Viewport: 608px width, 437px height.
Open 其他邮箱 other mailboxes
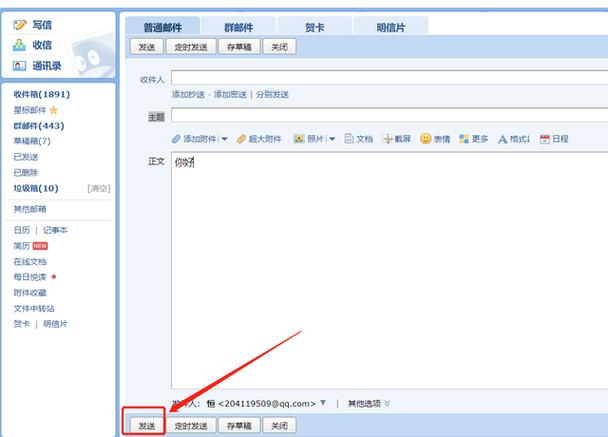[30, 209]
